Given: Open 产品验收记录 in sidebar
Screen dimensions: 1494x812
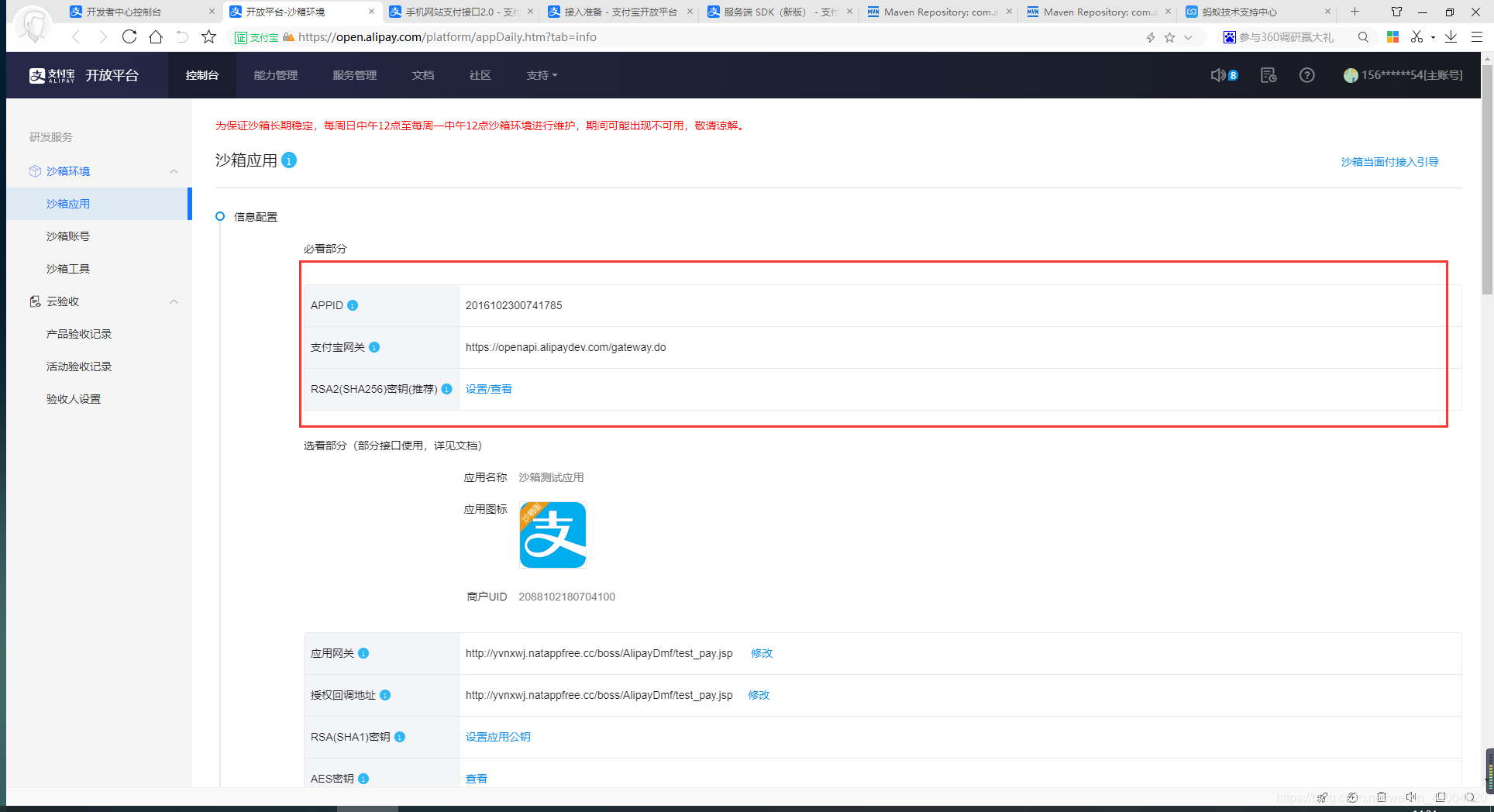Looking at the screenshot, I should click(x=79, y=334).
